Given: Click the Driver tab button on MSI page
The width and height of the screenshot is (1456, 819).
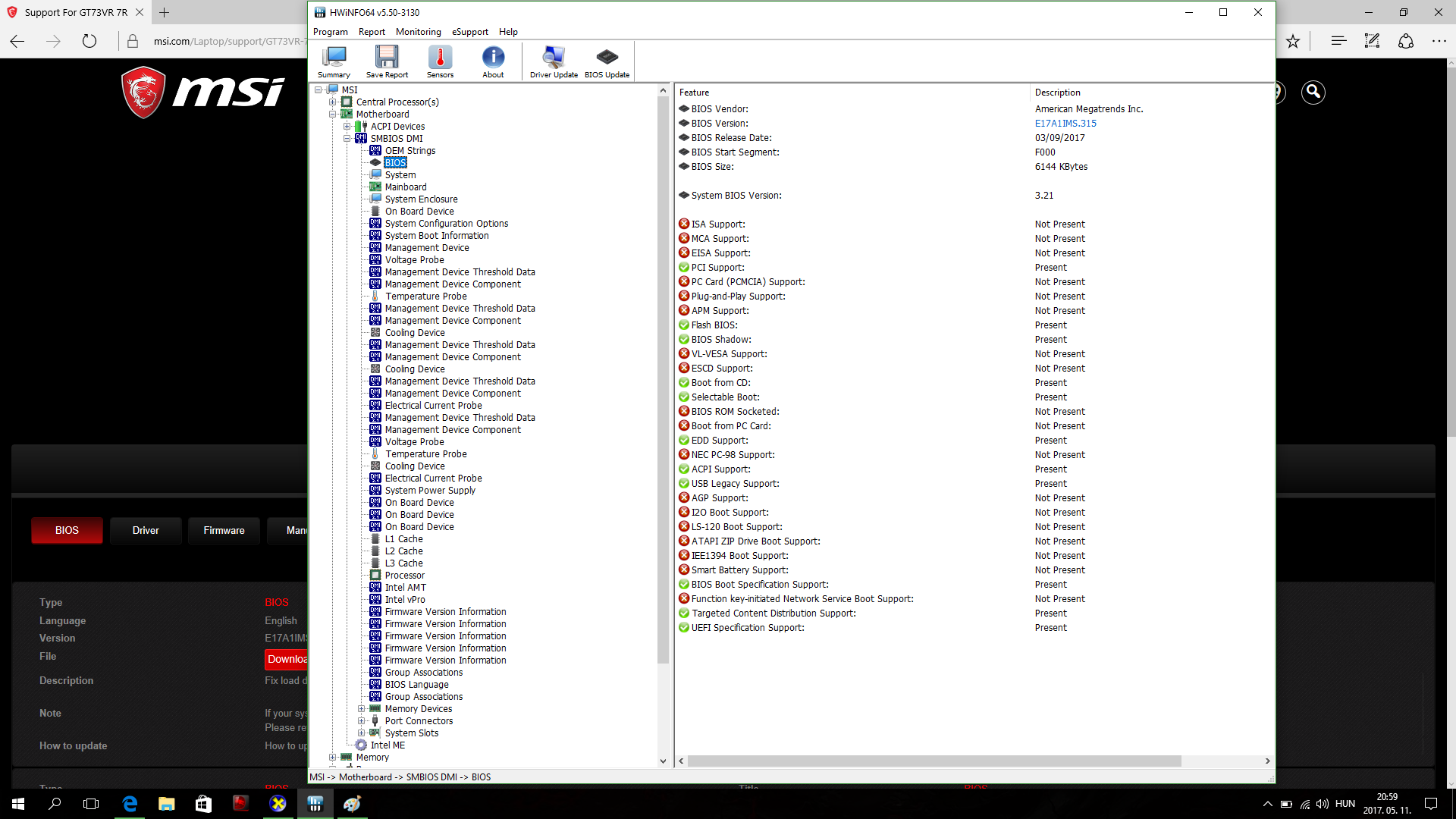Looking at the screenshot, I should click(146, 530).
